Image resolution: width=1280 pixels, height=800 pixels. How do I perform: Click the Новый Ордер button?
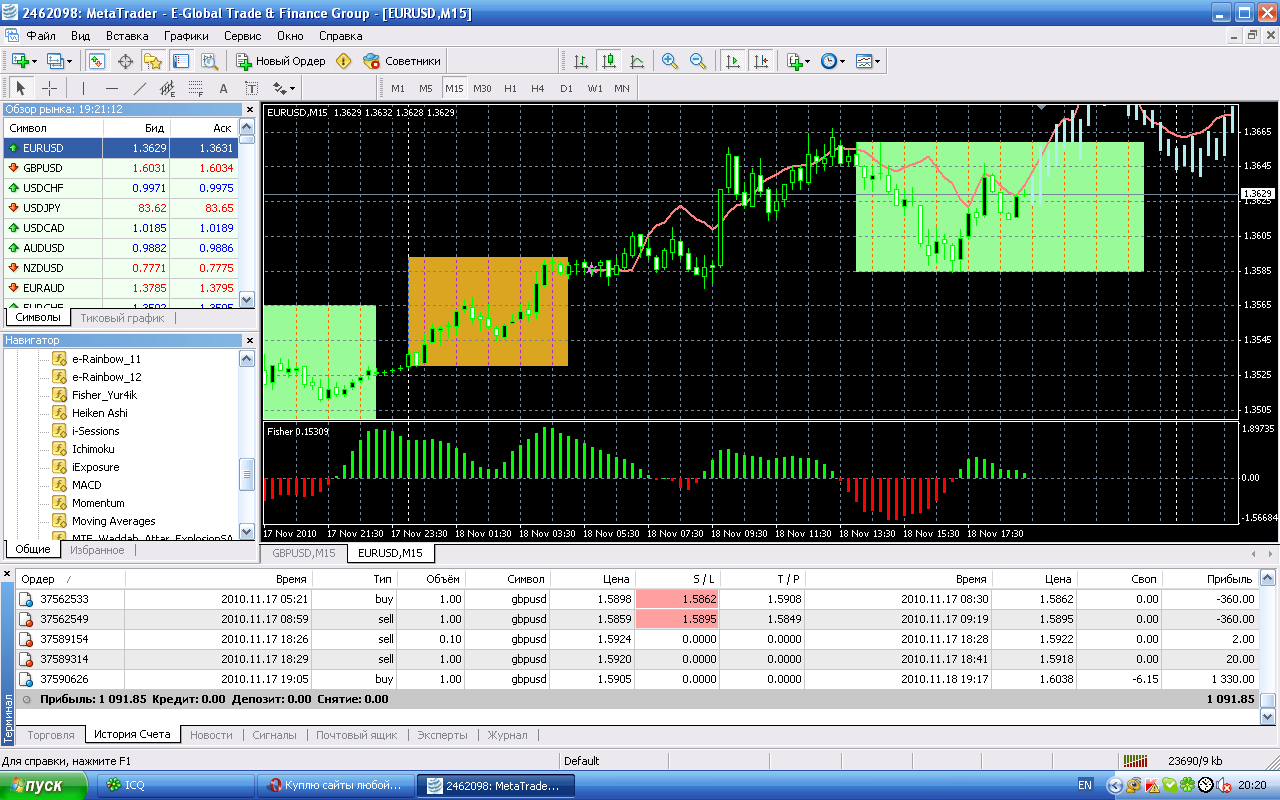click(281, 61)
